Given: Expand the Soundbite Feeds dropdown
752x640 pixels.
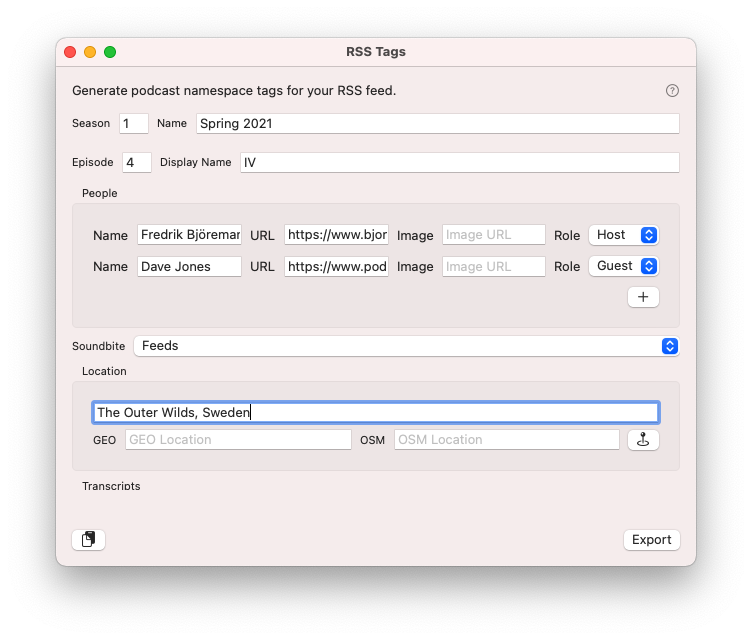Looking at the screenshot, I should [406, 346].
